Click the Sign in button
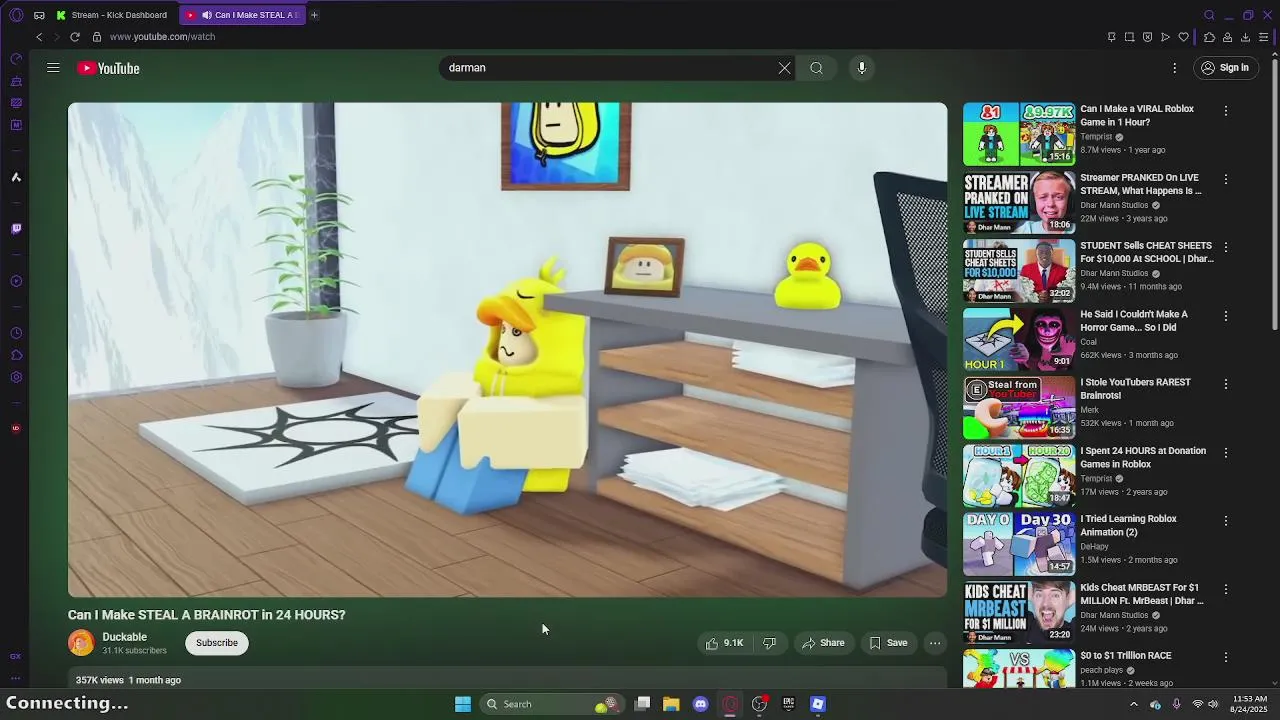The height and width of the screenshot is (720, 1280). (x=1225, y=68)
